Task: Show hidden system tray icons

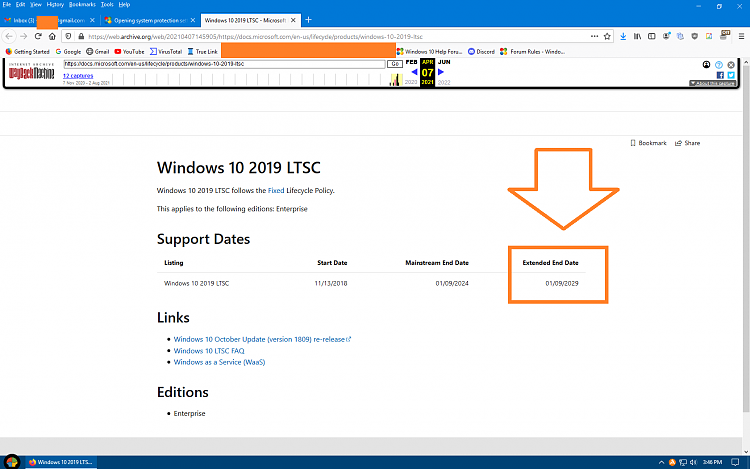Action: pos(661,462)
